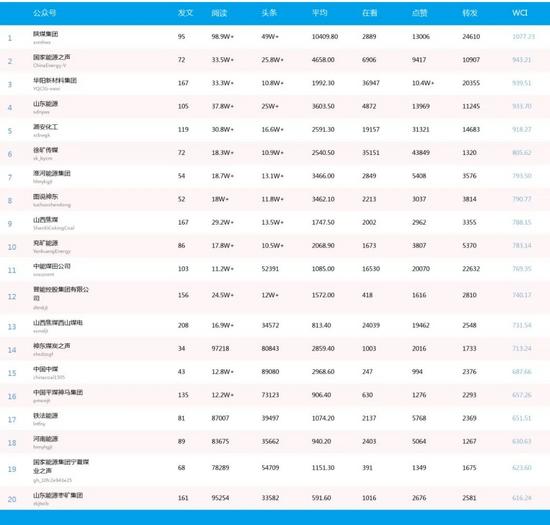Click the 公众号 column header
550x525 pixels.
click(x=44, y=13)
